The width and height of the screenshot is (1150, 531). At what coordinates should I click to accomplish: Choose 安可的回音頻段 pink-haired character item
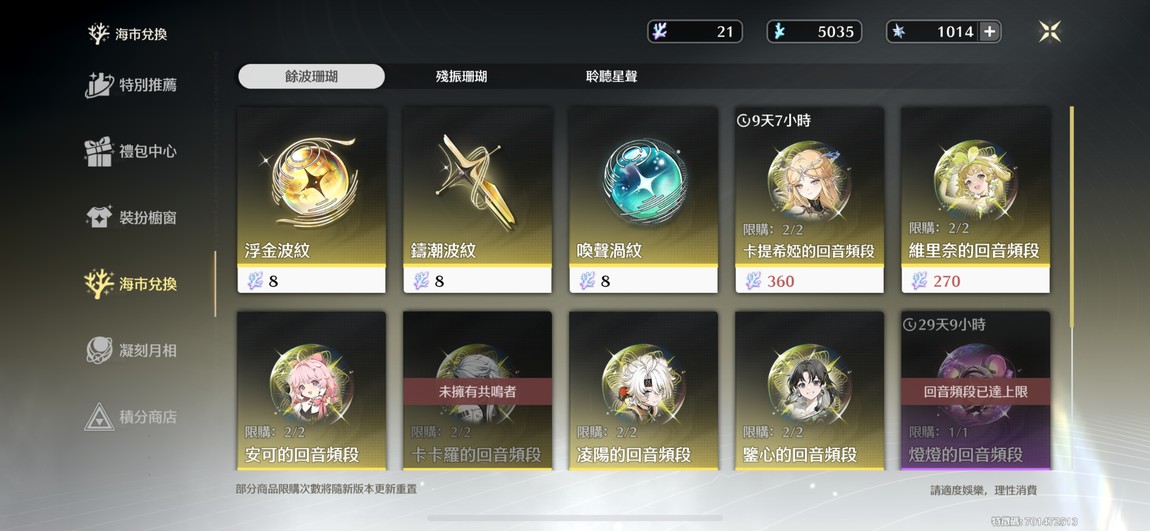(312, 390)
